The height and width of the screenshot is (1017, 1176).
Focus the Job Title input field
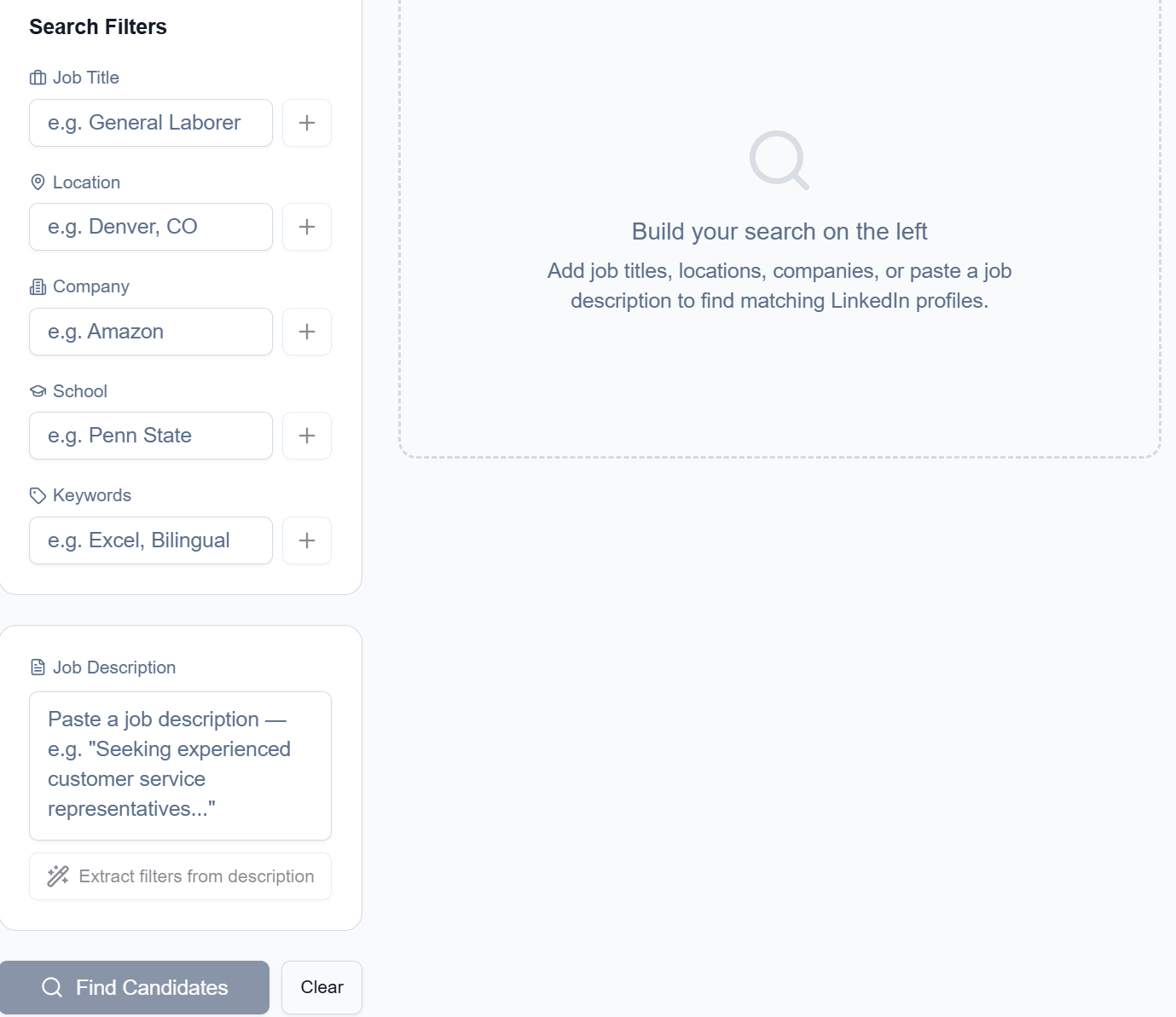[151, 123]
